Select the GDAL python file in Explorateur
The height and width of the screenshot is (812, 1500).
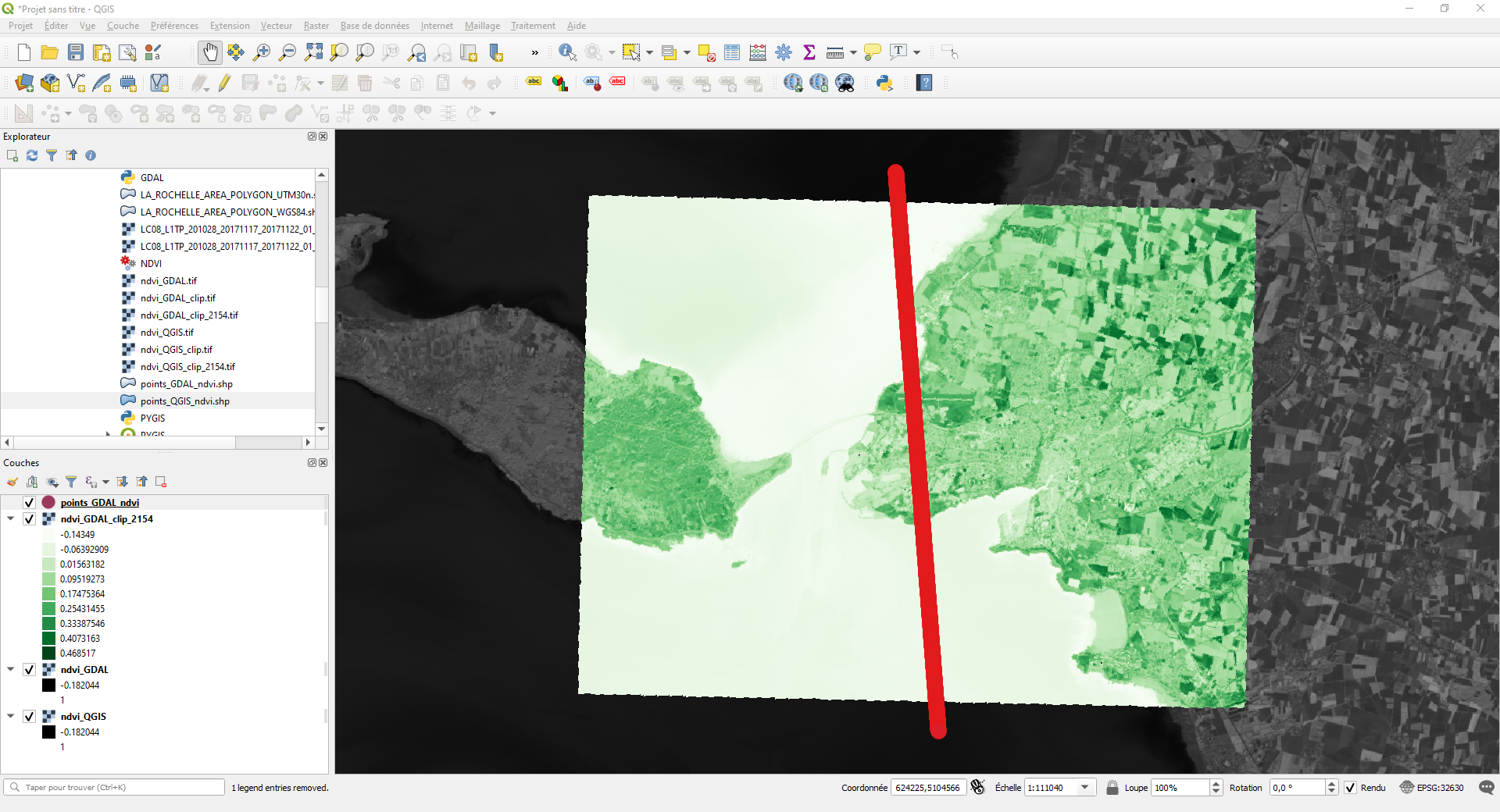pyautogui.click(x=152, y=178)
